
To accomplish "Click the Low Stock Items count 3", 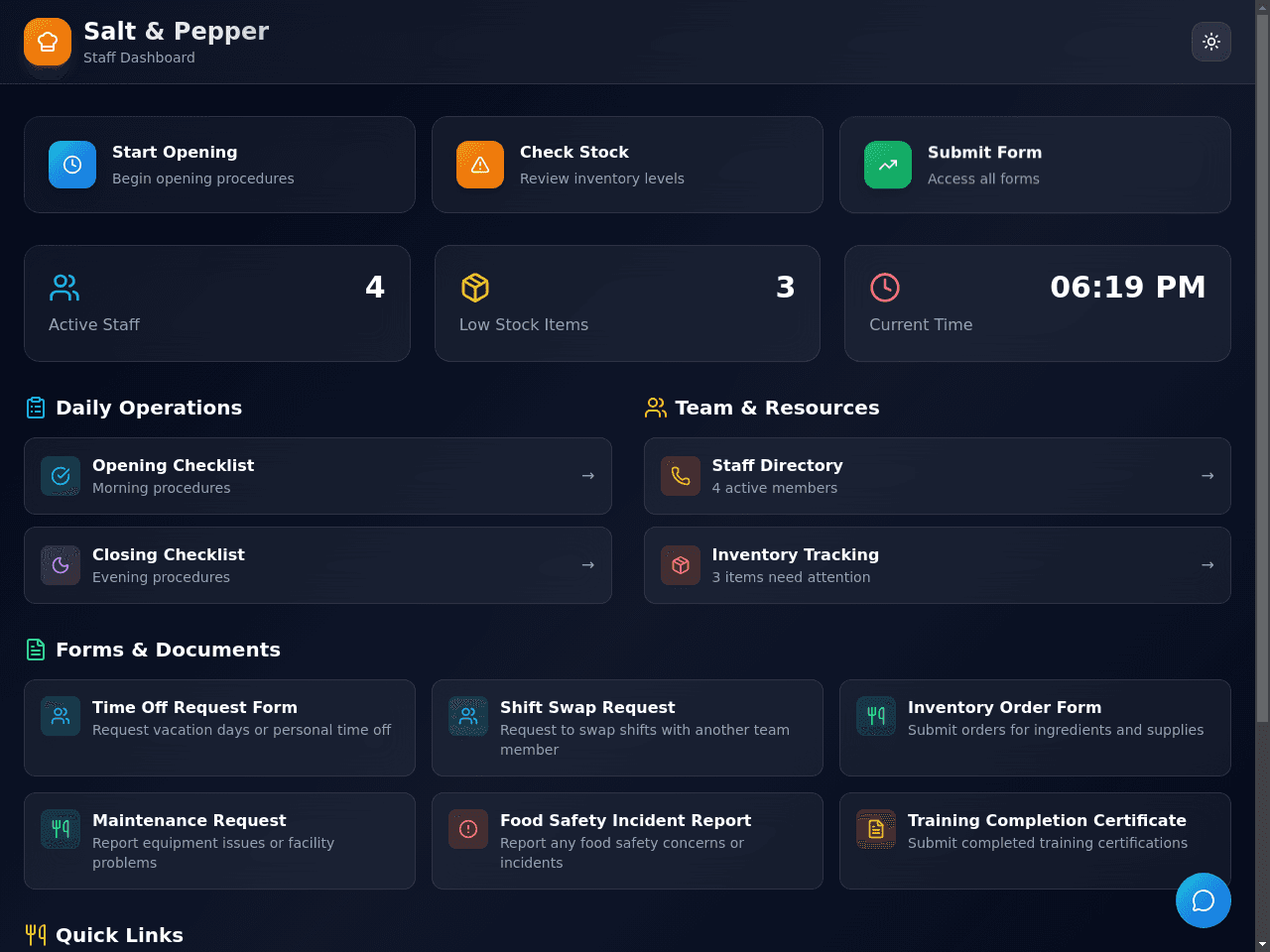I will (x=785, y=288).
